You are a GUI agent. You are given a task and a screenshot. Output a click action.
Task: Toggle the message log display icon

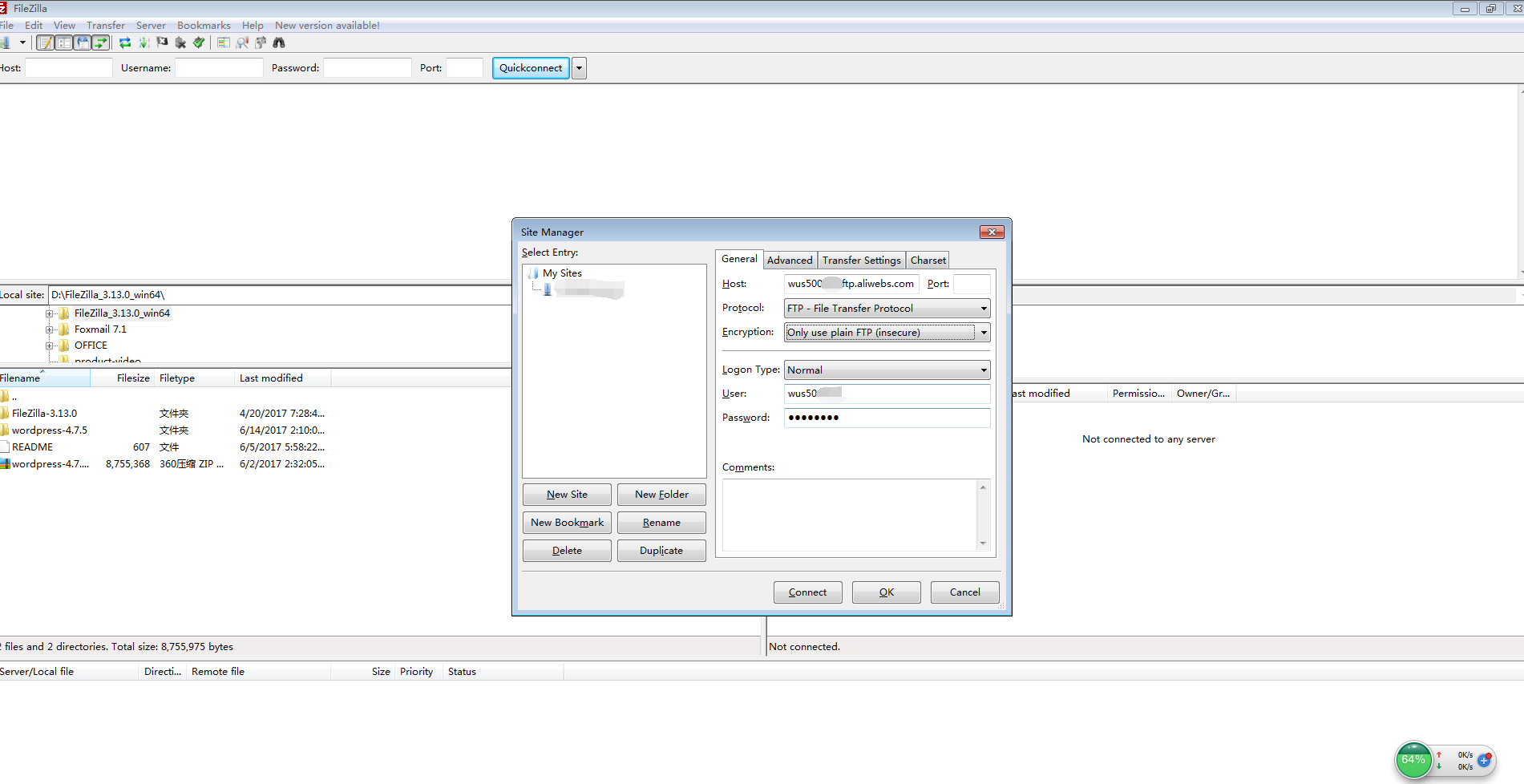tap(46, 42)
